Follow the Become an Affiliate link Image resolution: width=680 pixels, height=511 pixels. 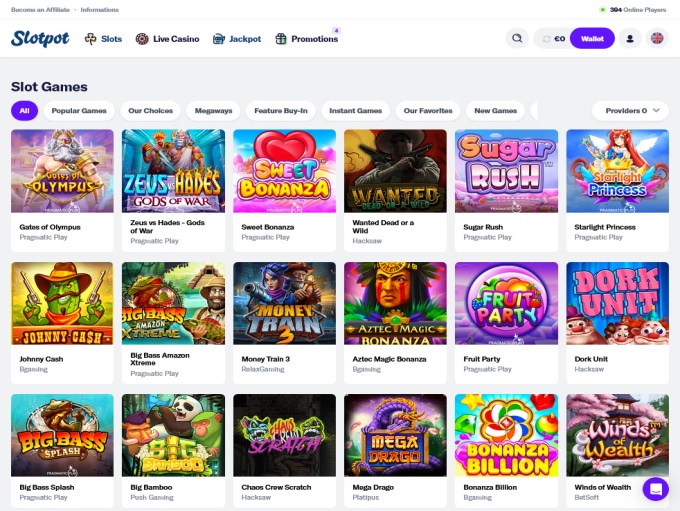pos(41,10)
